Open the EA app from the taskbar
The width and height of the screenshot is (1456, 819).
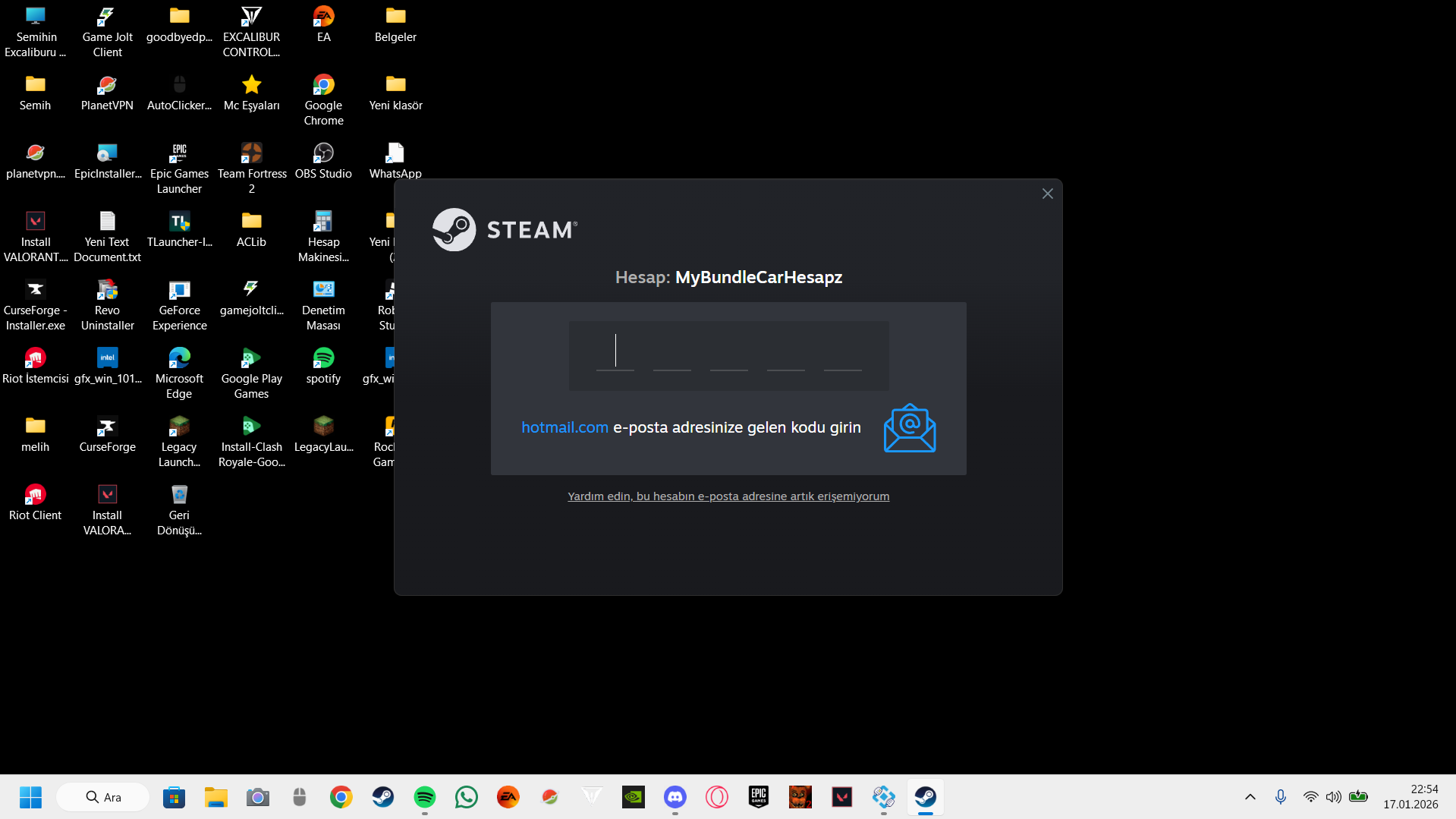(508, 797)
